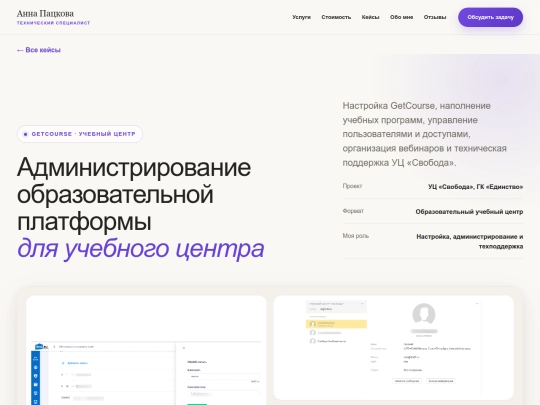Open the left GetCourse admin screenshot thumbnail
Screen dimensions: 540x405
tap(146, 350)
